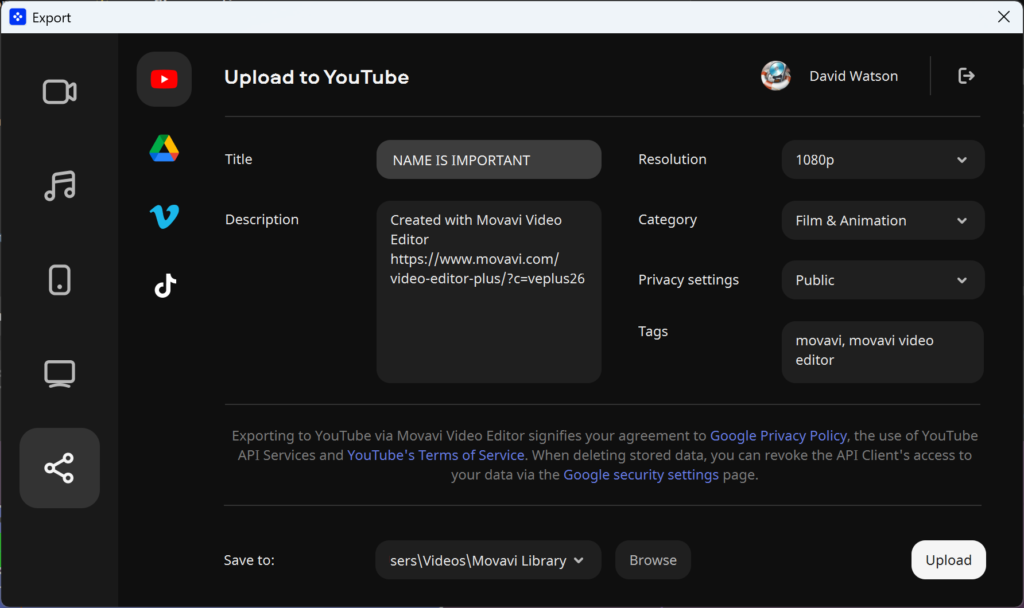
Task: Select Vimeo as upload destination
Action: coord(163,216)
